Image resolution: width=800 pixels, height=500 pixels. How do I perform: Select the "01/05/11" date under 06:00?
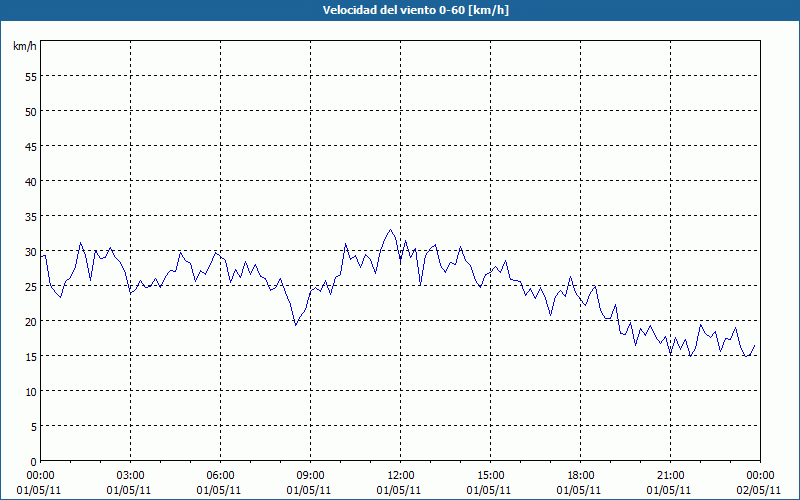tap(219, 490)
